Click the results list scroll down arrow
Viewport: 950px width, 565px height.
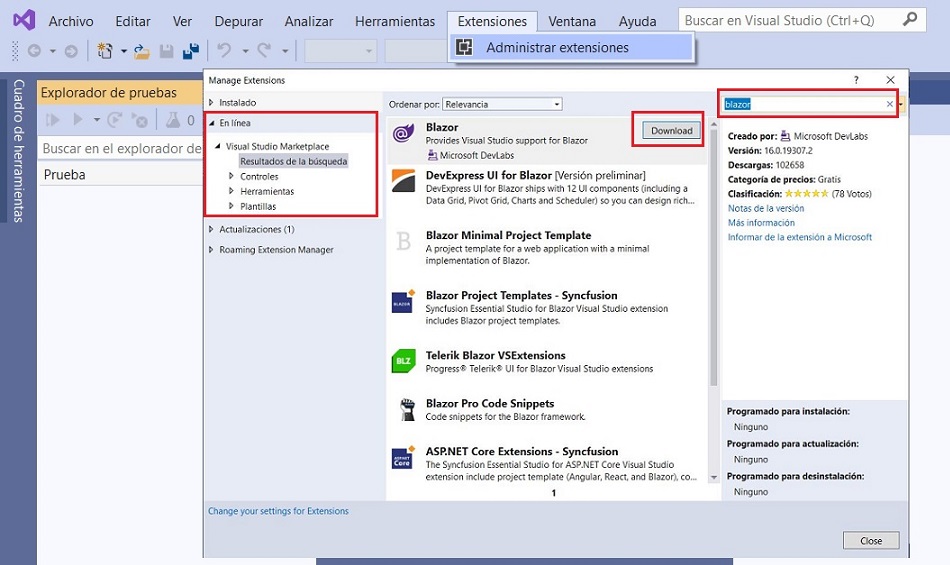pyautogui.click(x=714, y=477)
